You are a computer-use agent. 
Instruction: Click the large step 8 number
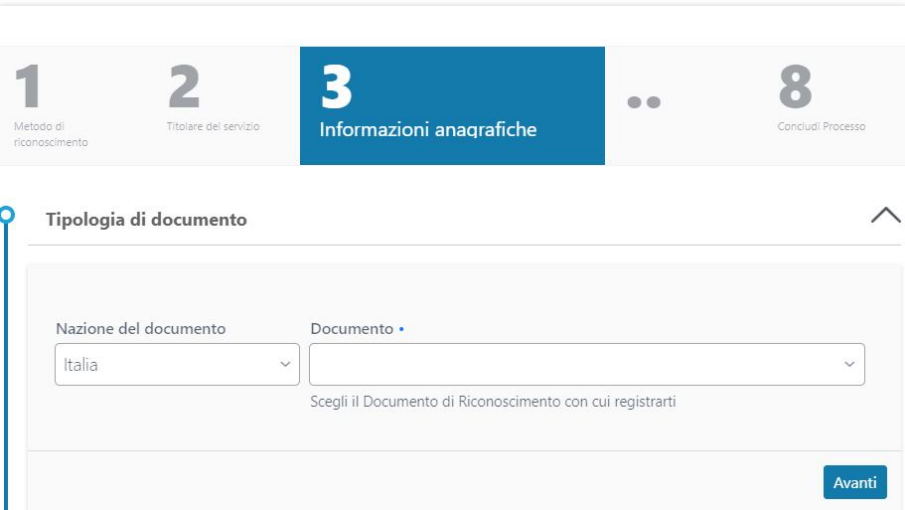pos(795,89)
